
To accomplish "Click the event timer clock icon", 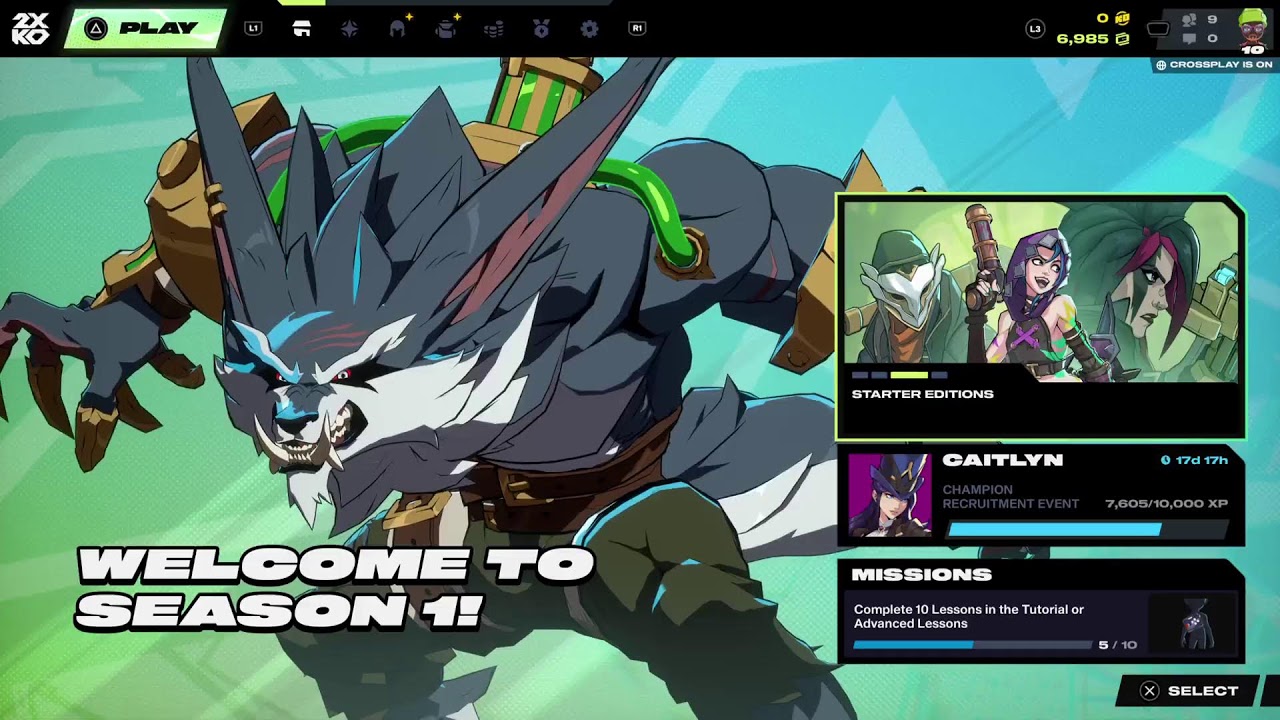I will coord(1165,461).
